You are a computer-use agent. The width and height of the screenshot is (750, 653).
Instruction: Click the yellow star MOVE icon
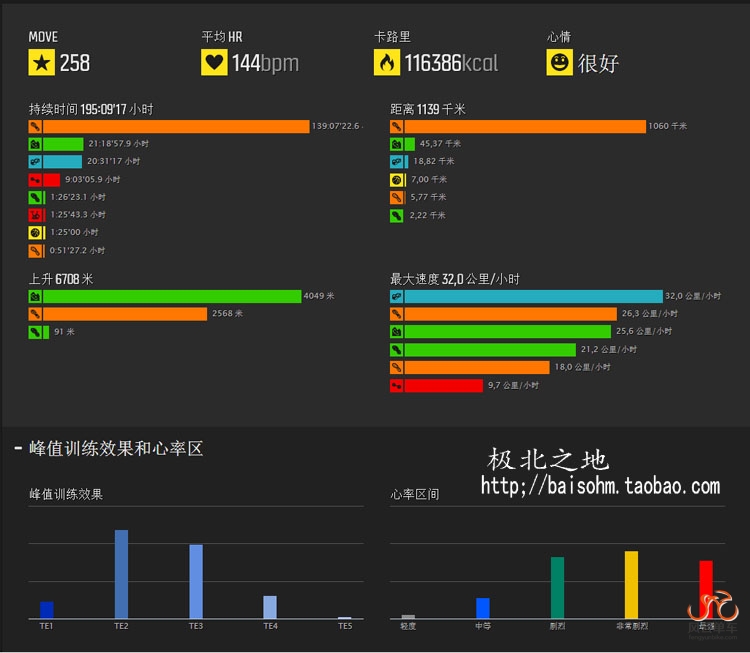click(41, 63)
